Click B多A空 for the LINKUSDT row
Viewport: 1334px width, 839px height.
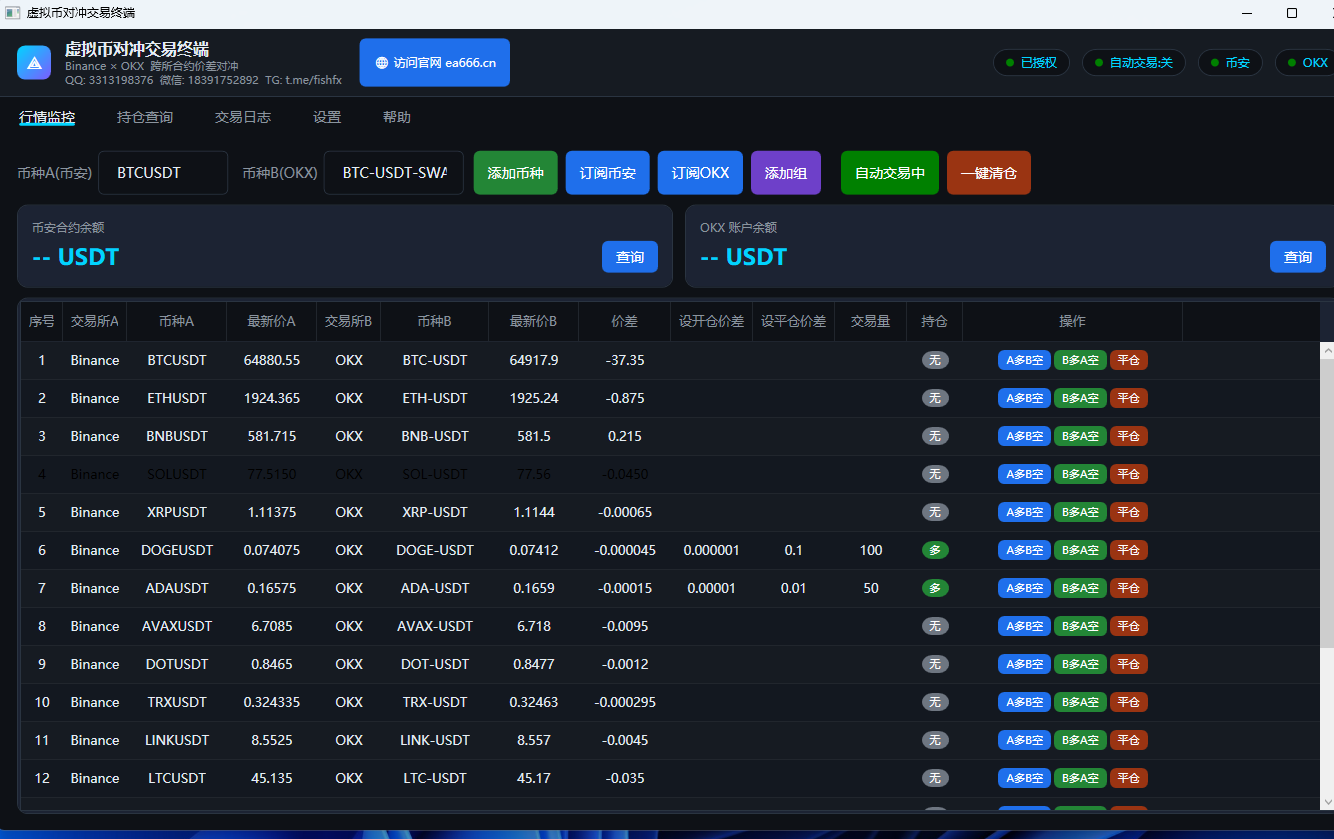1080,740
